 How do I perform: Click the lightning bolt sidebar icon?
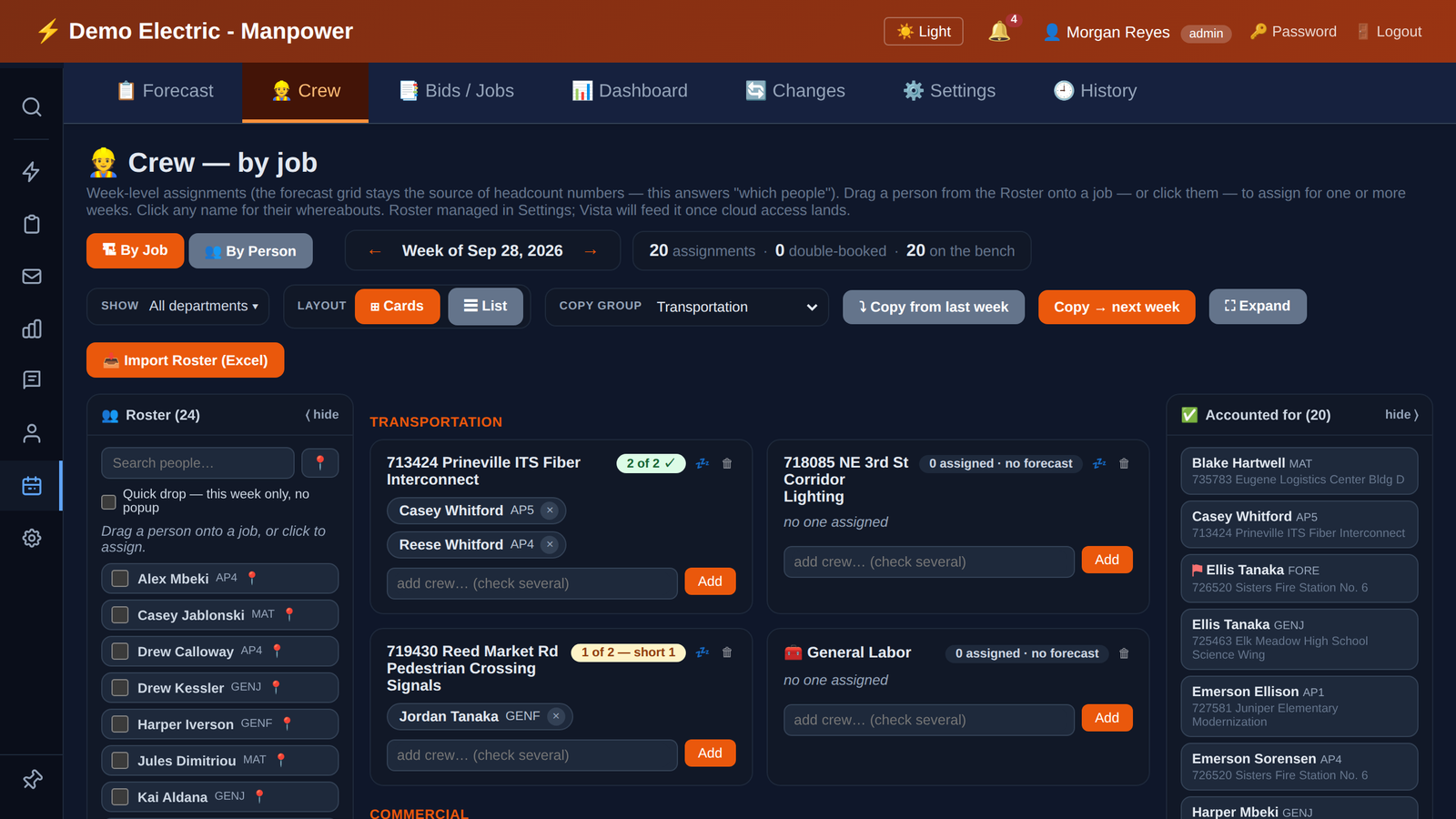pos(32,172)
